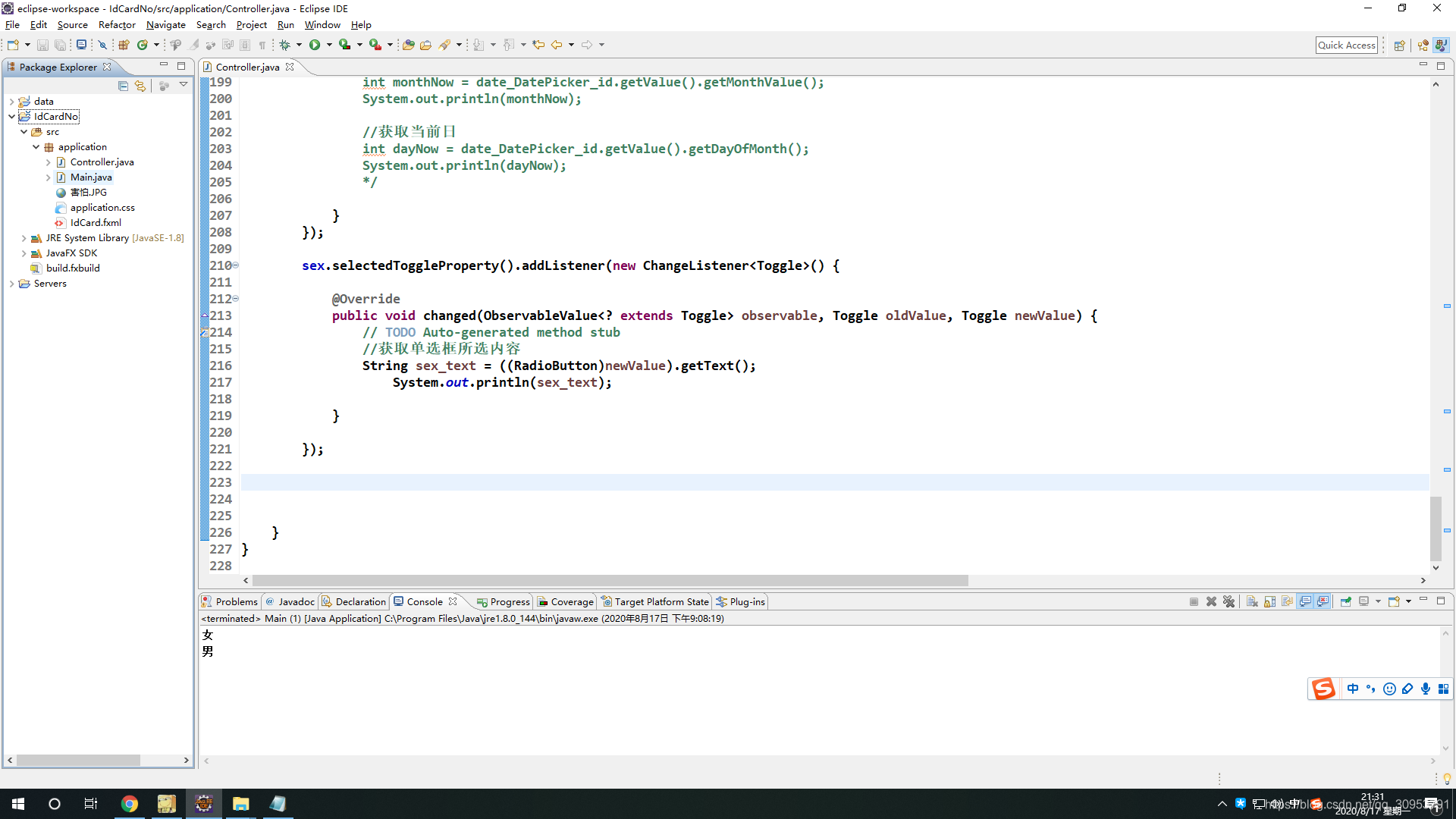Toggle Scroll Lock in Console toolbar
The image size is (1456, 819).
(x=1269, y=601)
